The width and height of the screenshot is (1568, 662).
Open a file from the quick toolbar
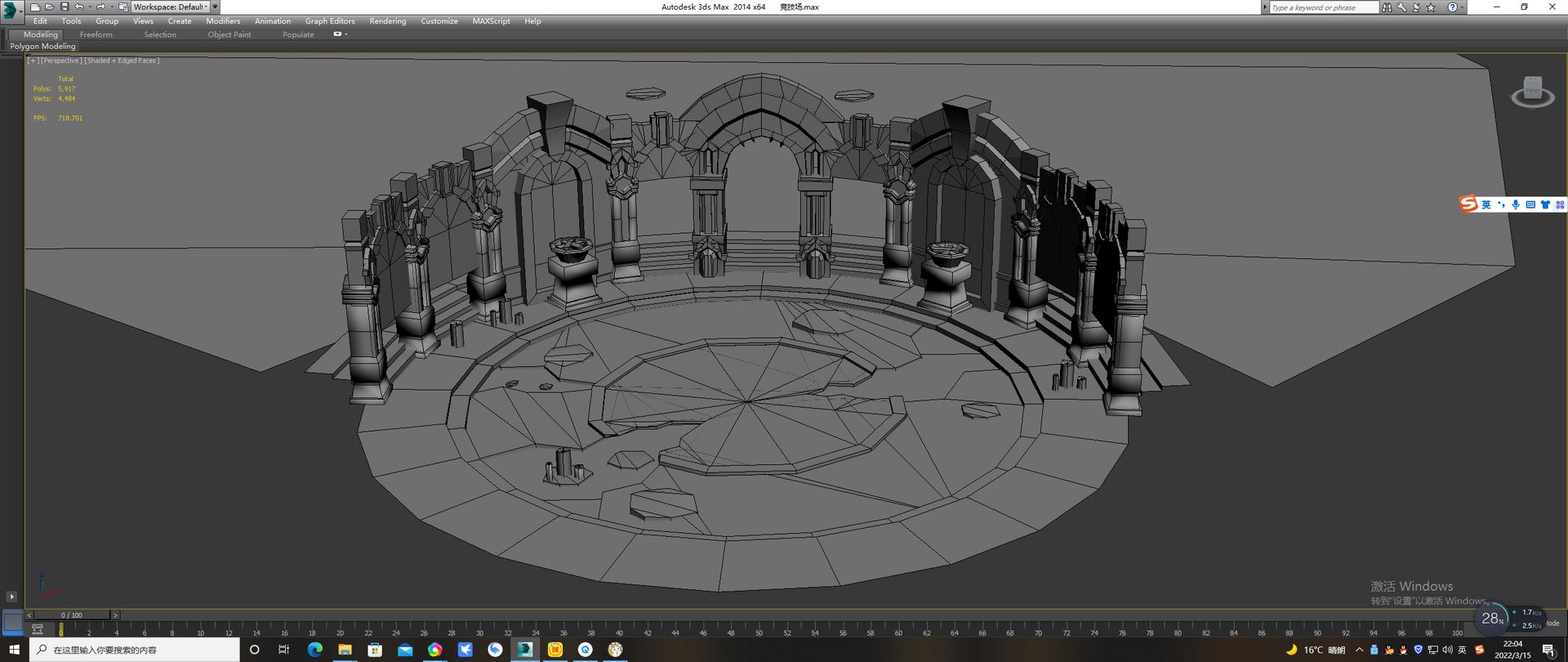[x=49, y=7]
